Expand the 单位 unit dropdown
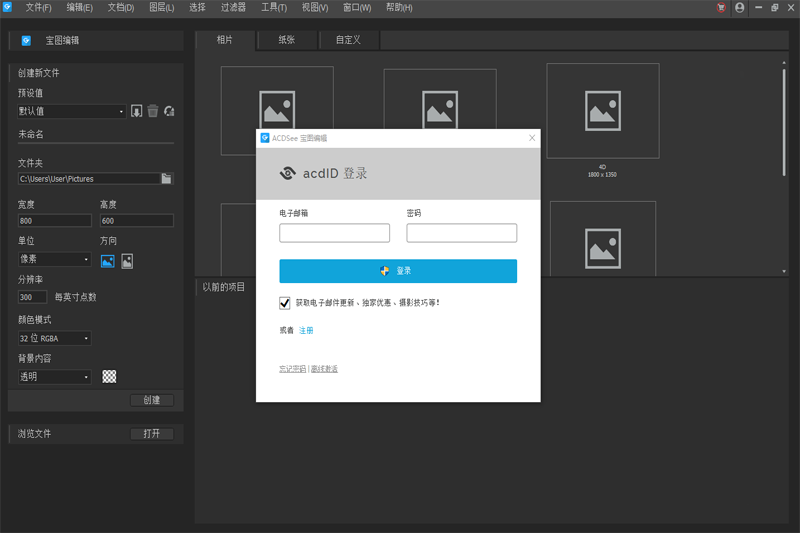The image size is (800, 533). (54, 260)
